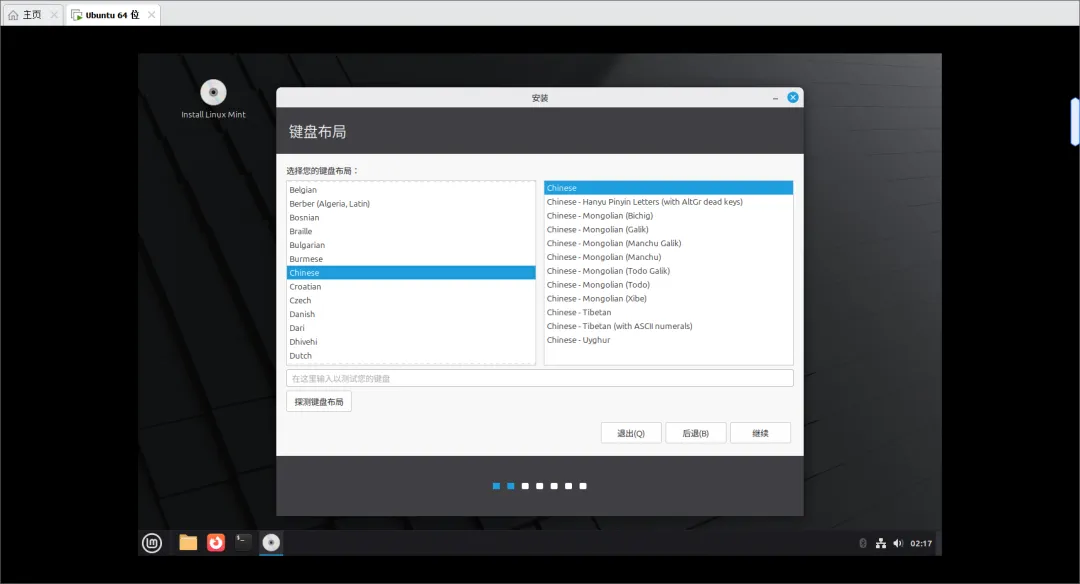Select the installer disc icon in taskbar
This screenshot has height=584, width=1080.
coord(271,543)
